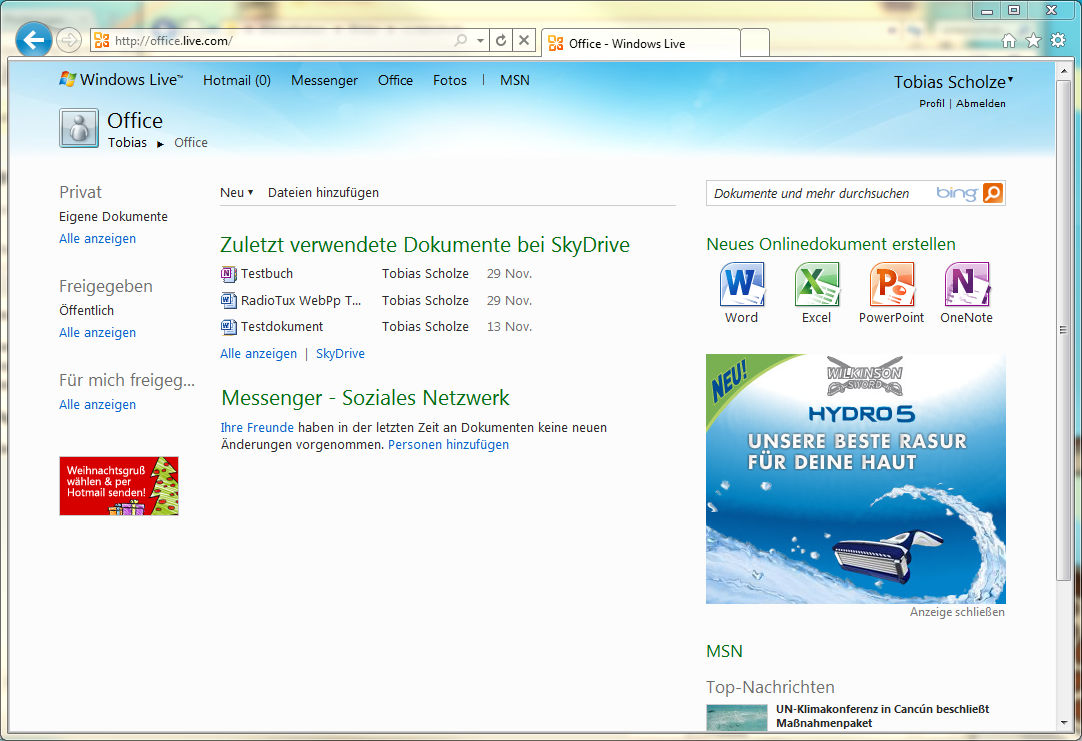Click Tobias in the breadcrumb

pos(127,143)
